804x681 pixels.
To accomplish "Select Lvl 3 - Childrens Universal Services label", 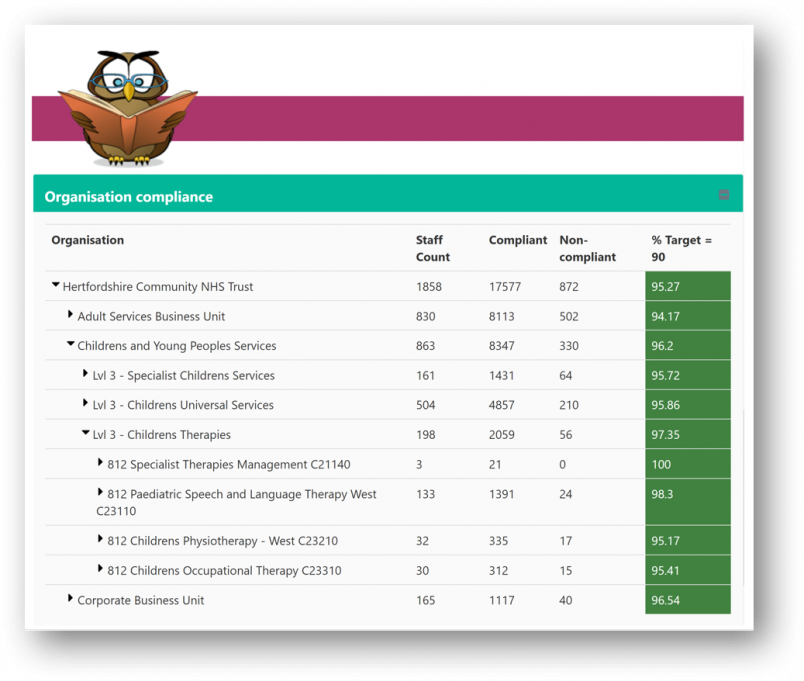I will point(183,405).
